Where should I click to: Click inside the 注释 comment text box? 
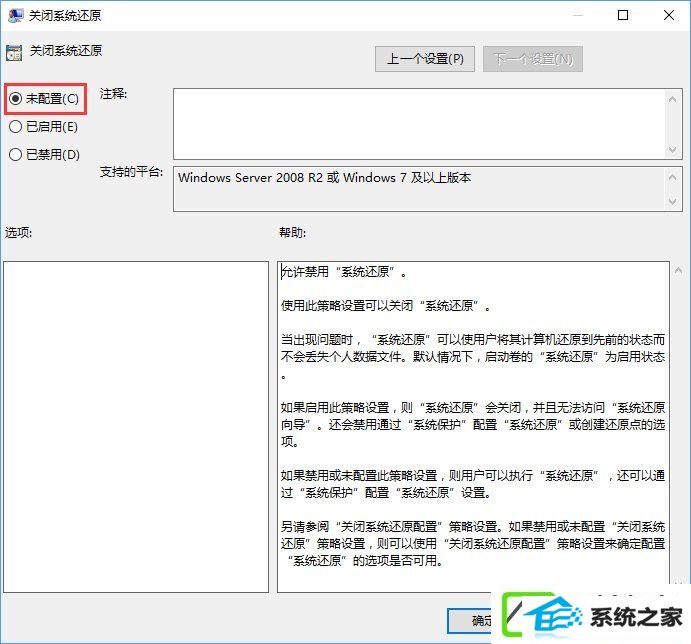tap(419, 124)
